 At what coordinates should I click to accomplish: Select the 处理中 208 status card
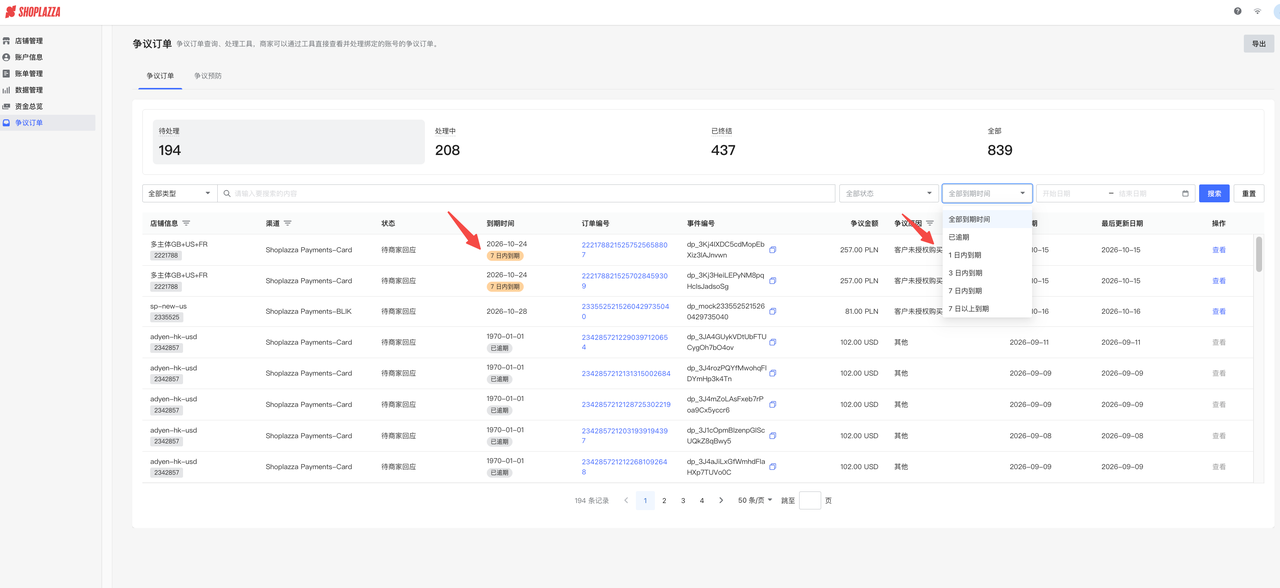pos(565,142)
